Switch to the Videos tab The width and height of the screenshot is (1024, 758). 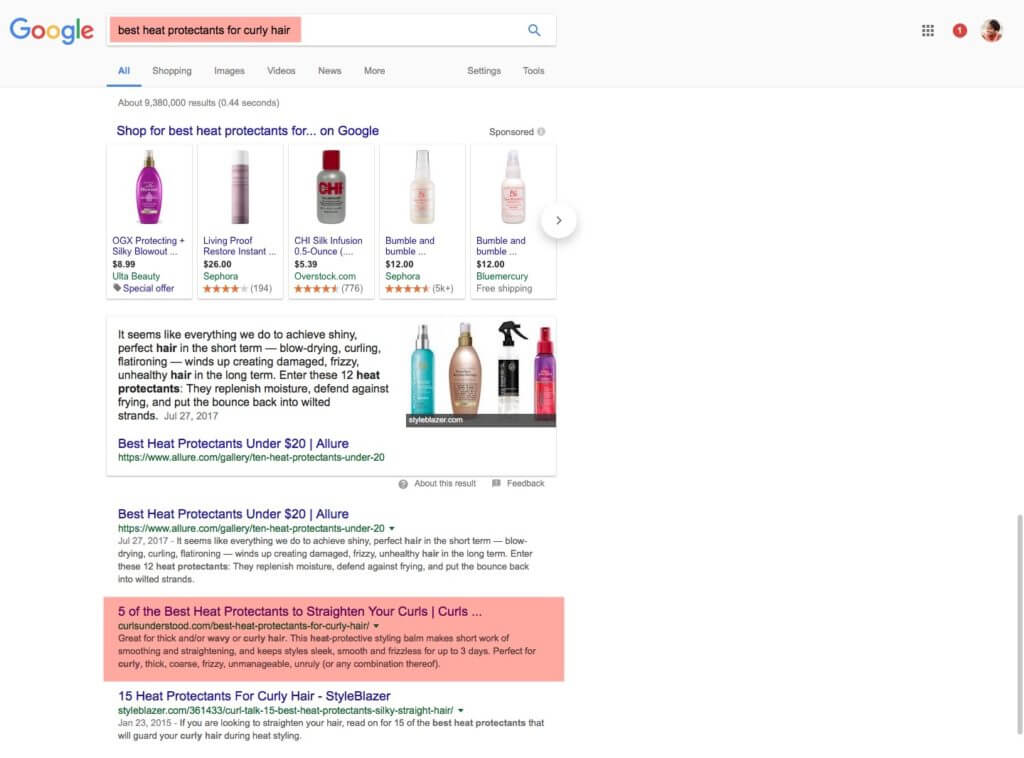(x=281, y=71)
